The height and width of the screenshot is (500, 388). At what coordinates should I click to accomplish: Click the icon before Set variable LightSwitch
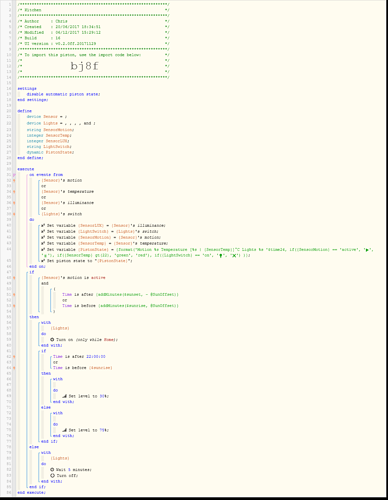tap(43, 231)
